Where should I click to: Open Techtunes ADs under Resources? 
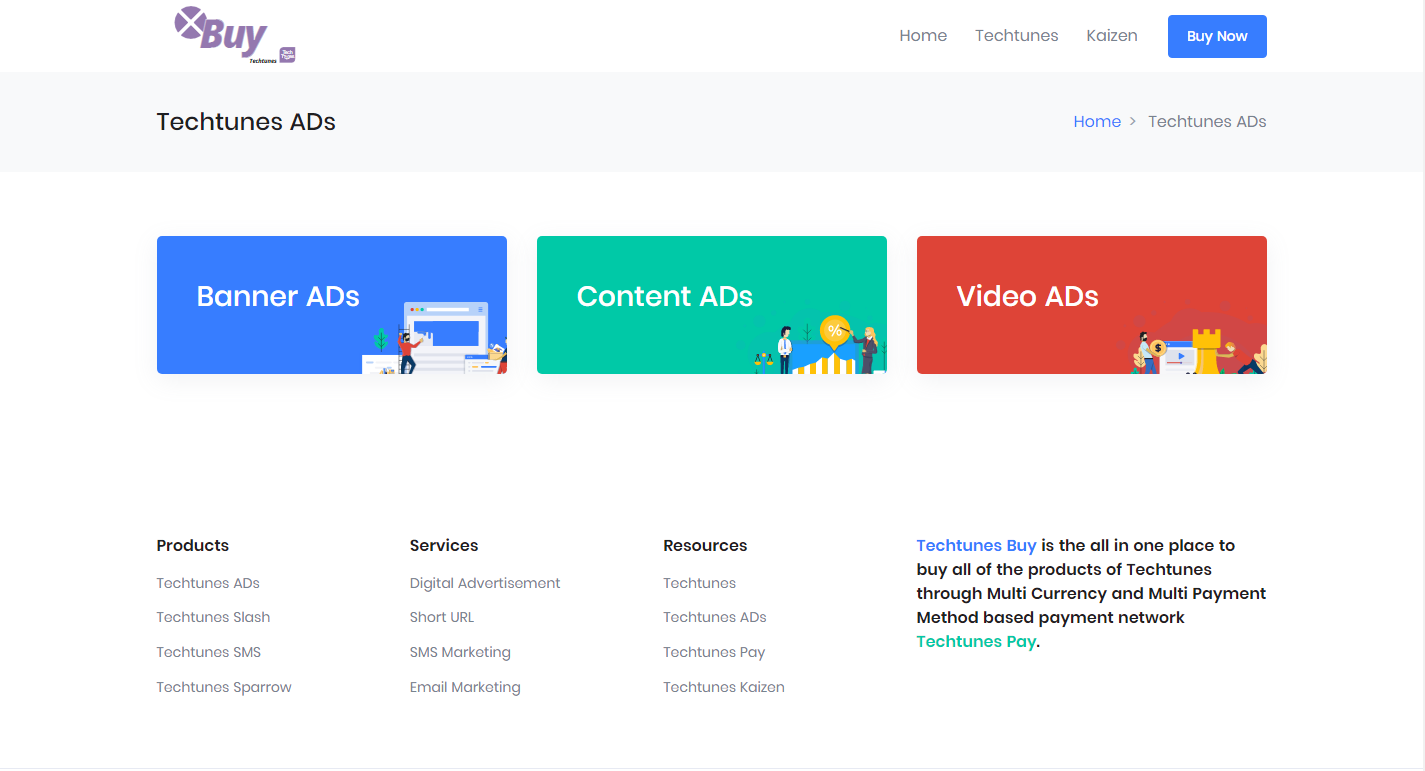click(715, 617)
